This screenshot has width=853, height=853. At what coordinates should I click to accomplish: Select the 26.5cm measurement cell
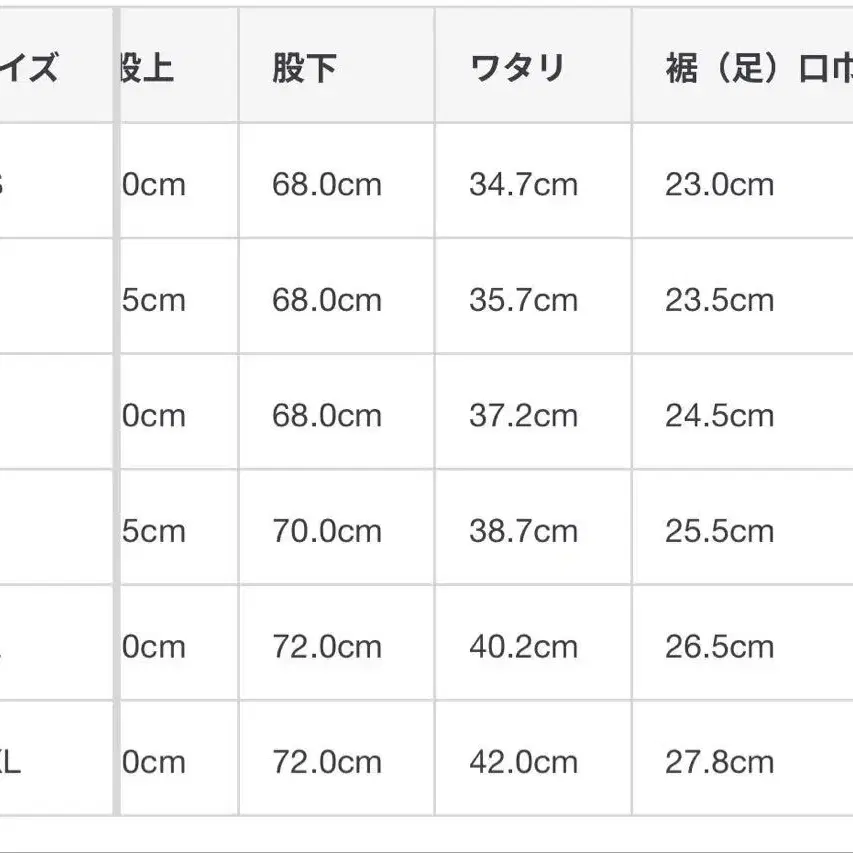click(720, 646)
